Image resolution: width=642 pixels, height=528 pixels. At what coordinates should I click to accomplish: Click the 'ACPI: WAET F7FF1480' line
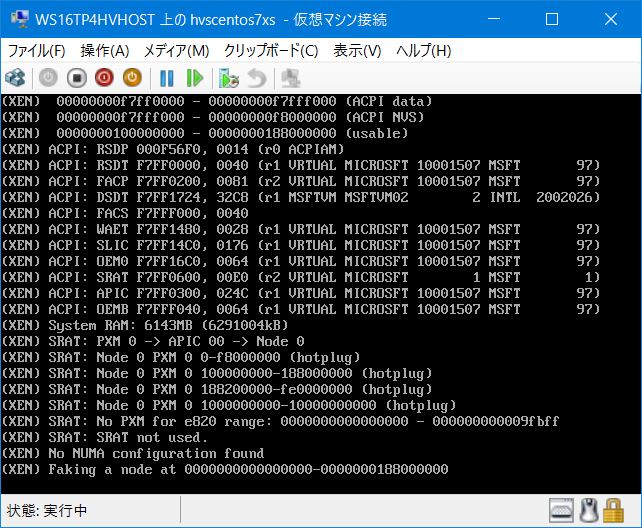tap(301, 229)
